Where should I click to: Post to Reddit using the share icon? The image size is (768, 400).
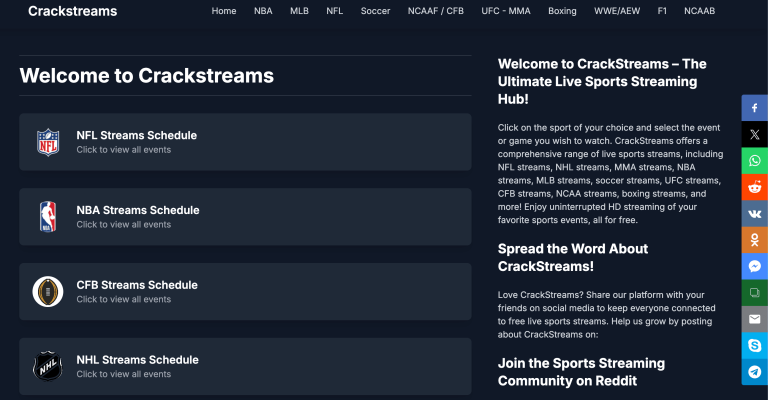pyautogui.click(x=754, y=187)
